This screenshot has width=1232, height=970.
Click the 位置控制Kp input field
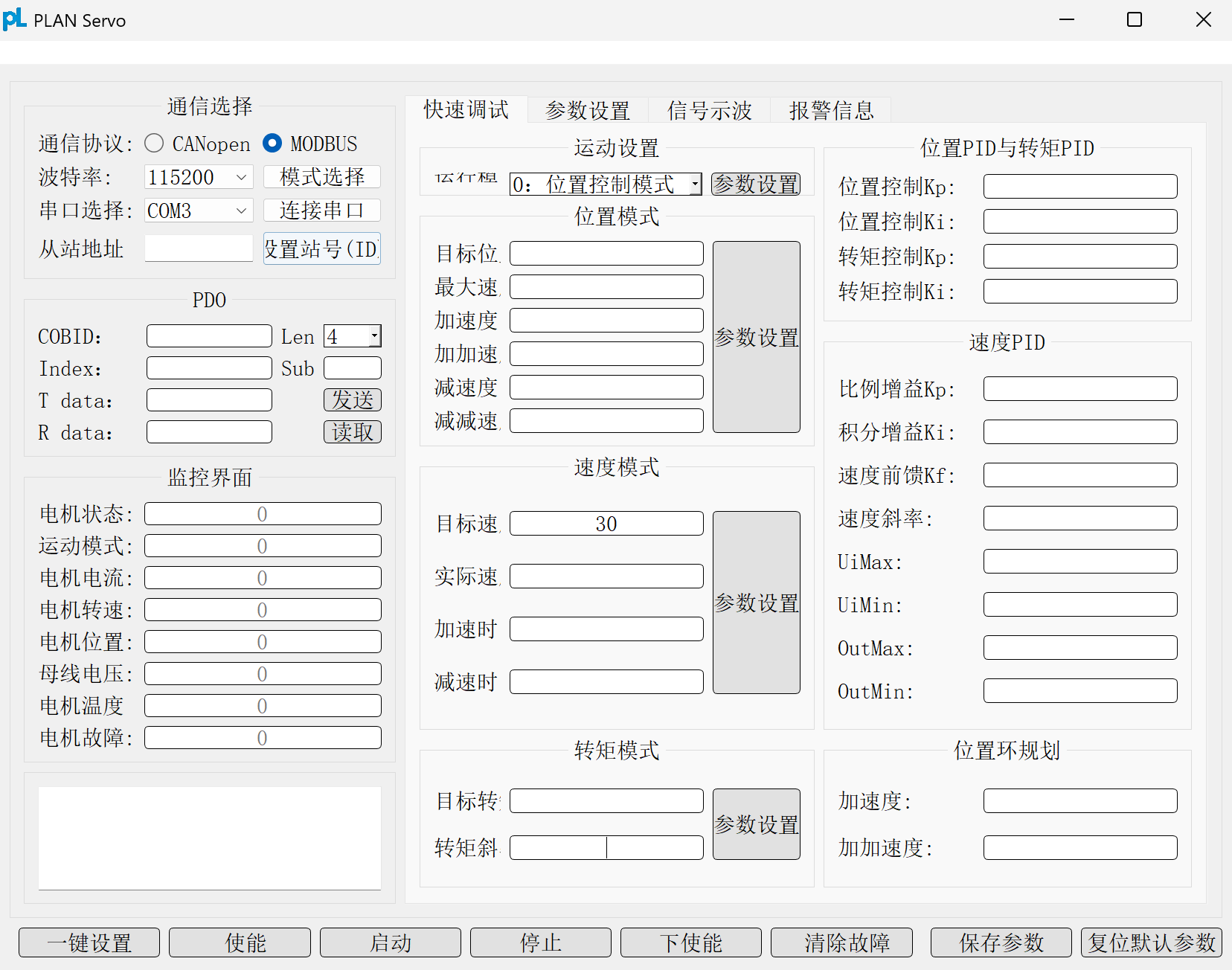point(1080,187)
